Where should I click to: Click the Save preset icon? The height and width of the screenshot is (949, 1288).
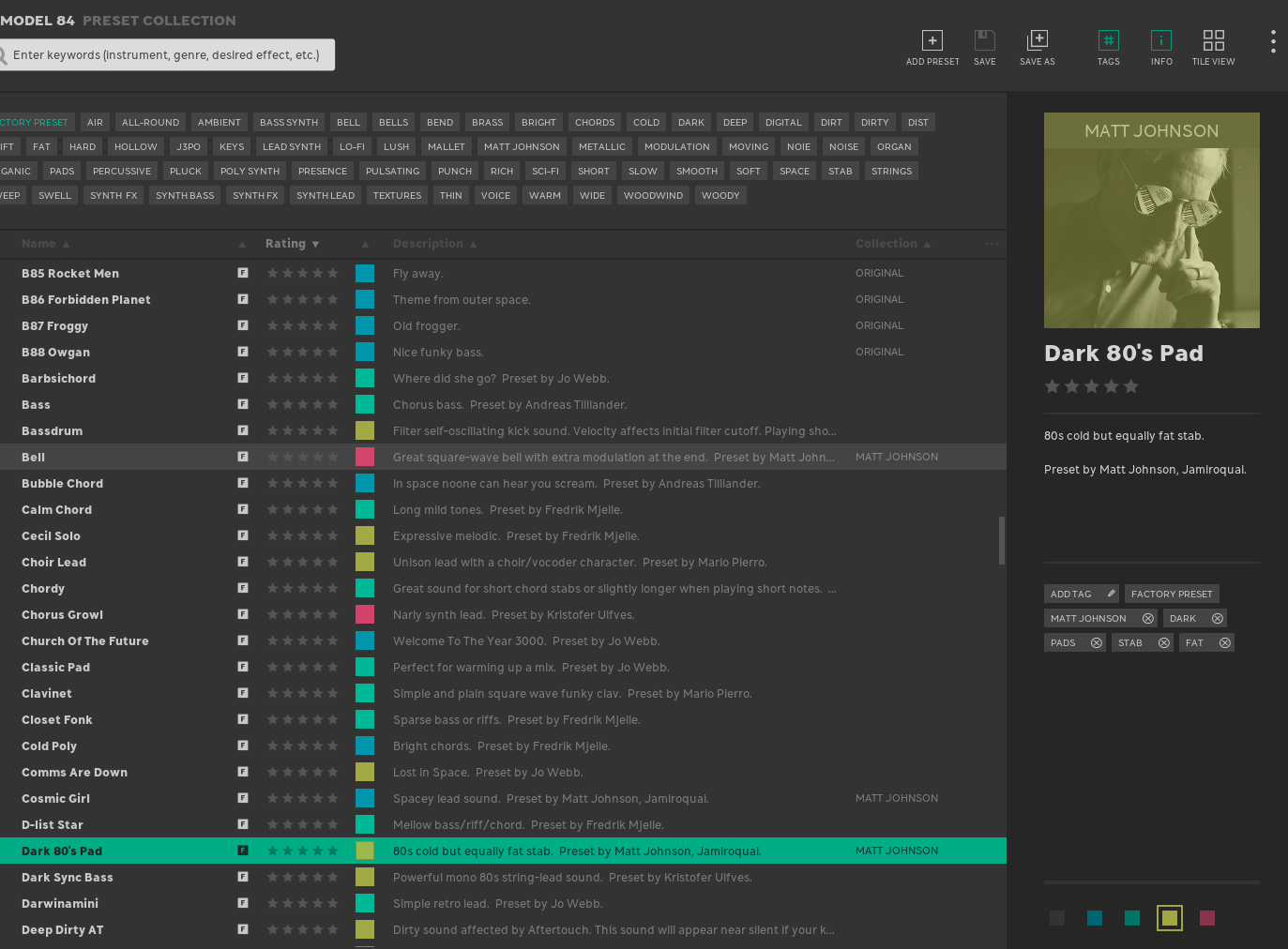984,40
